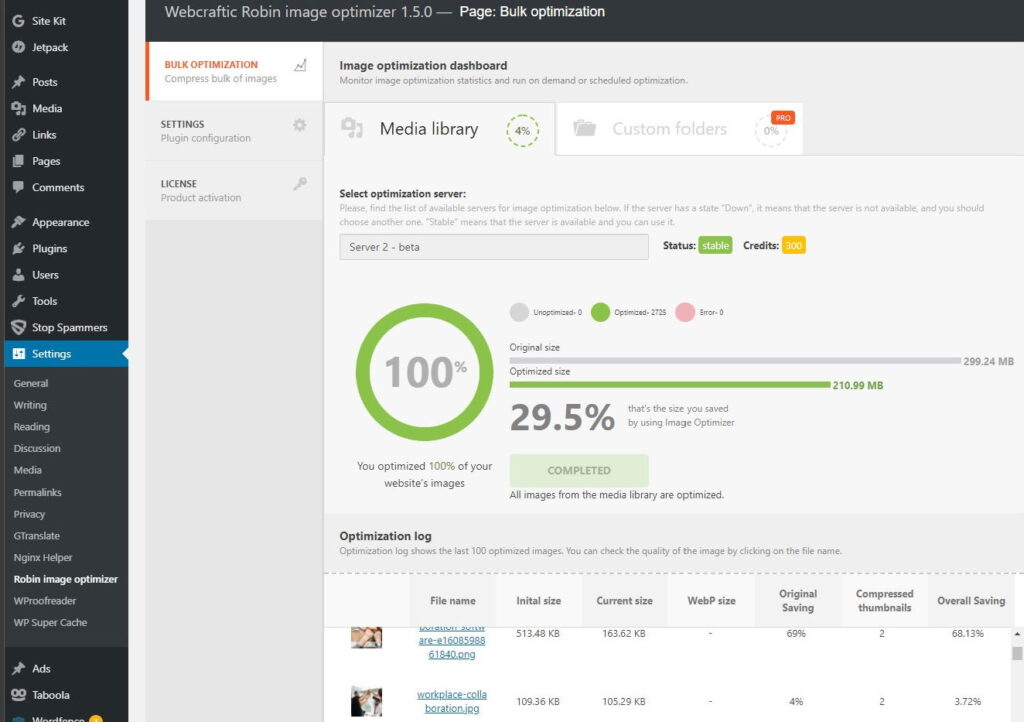The image size is (1024, 722).
Task: Click the Tools wrench icon
Action: click(18, 301)
